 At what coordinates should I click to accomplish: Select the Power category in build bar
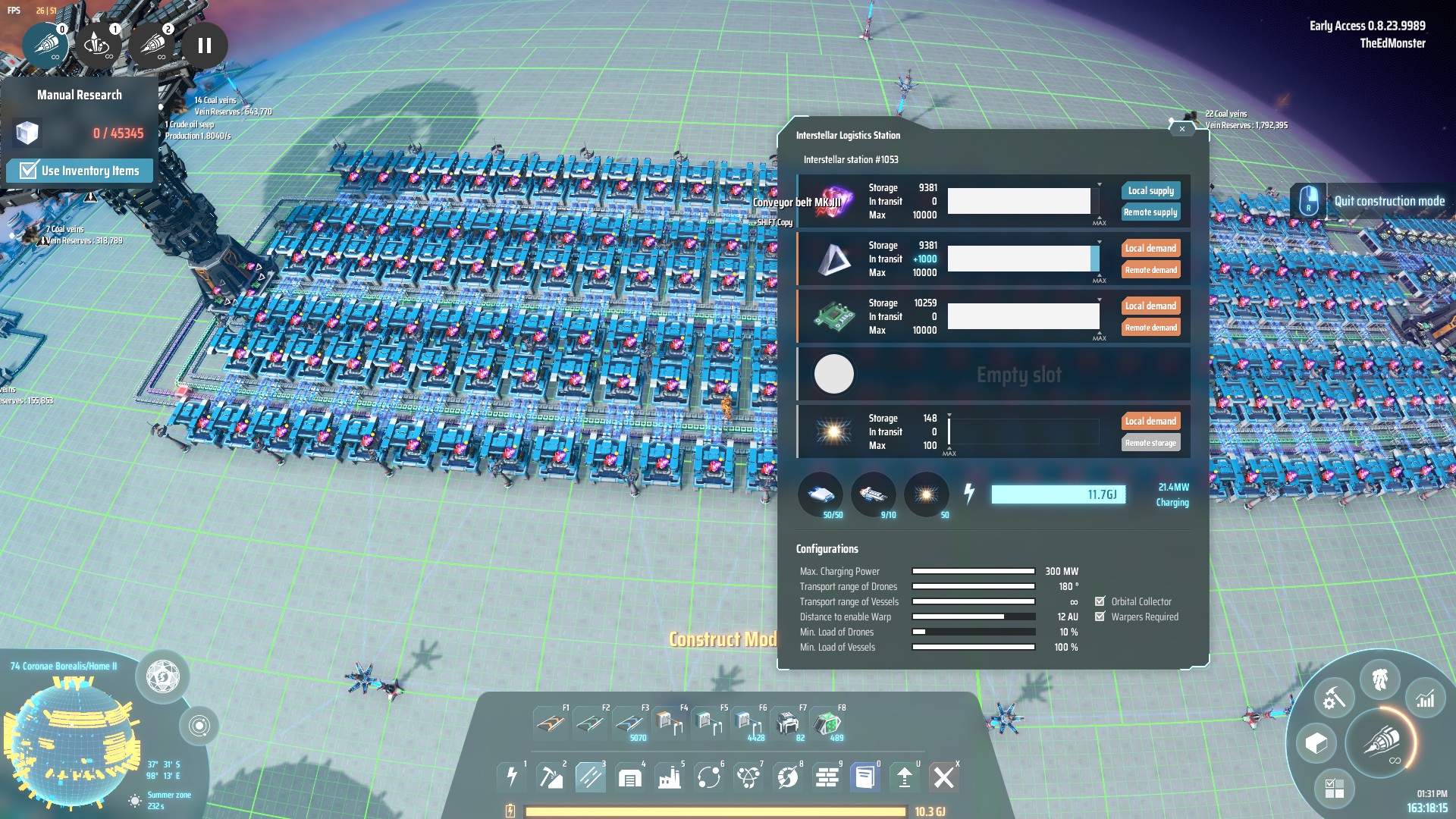tap(512, 777)
